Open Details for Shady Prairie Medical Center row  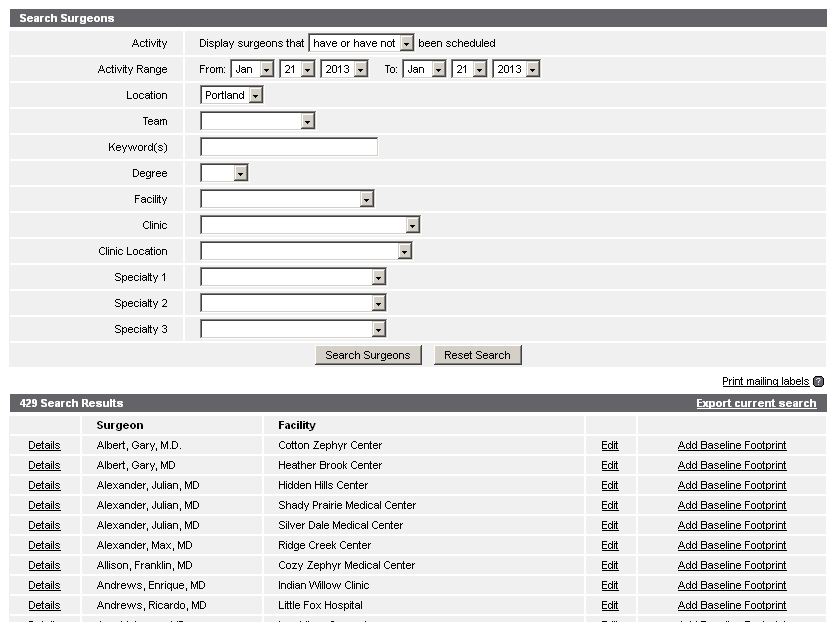(x=44, y=506)
